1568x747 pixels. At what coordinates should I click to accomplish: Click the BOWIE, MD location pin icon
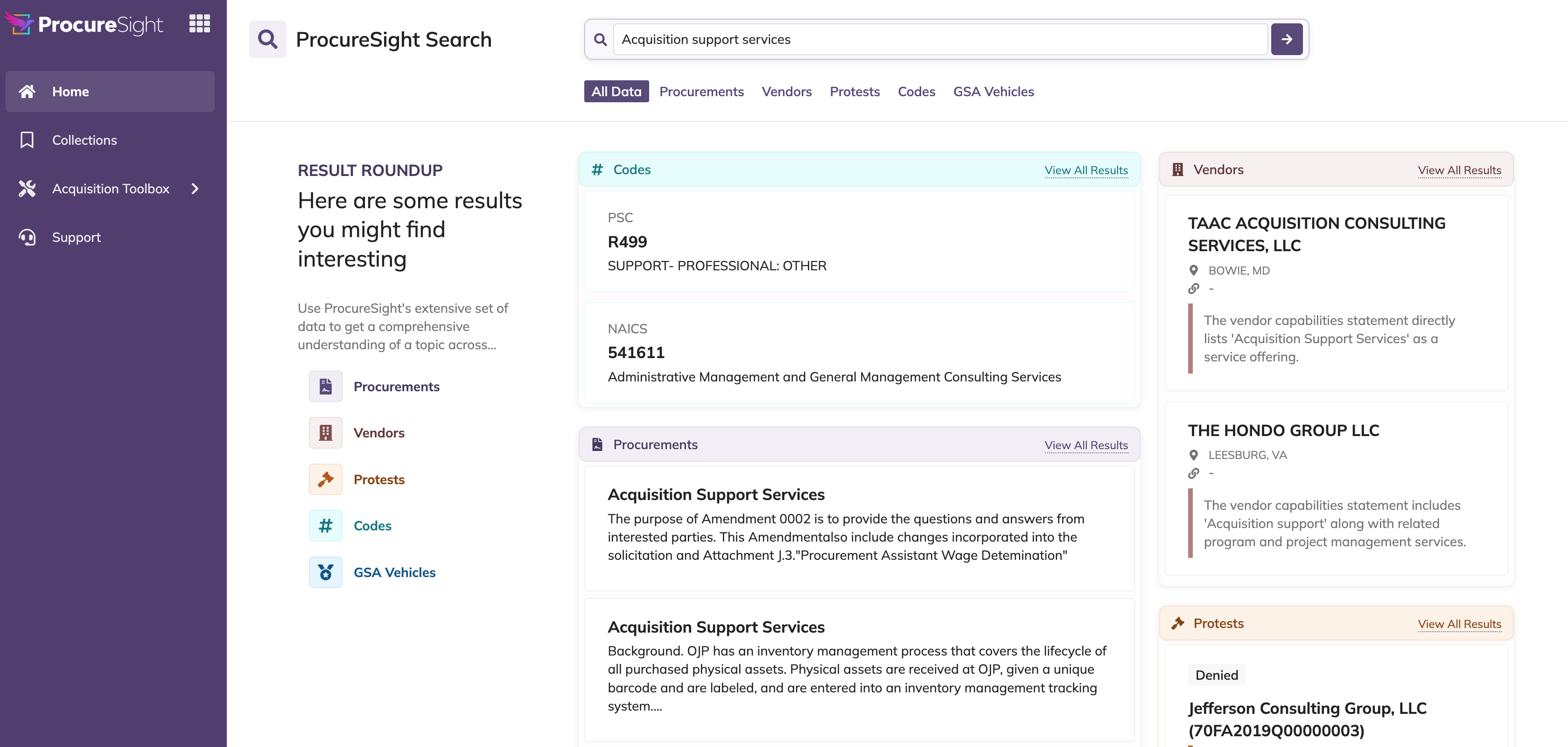tap(1193, 270)
